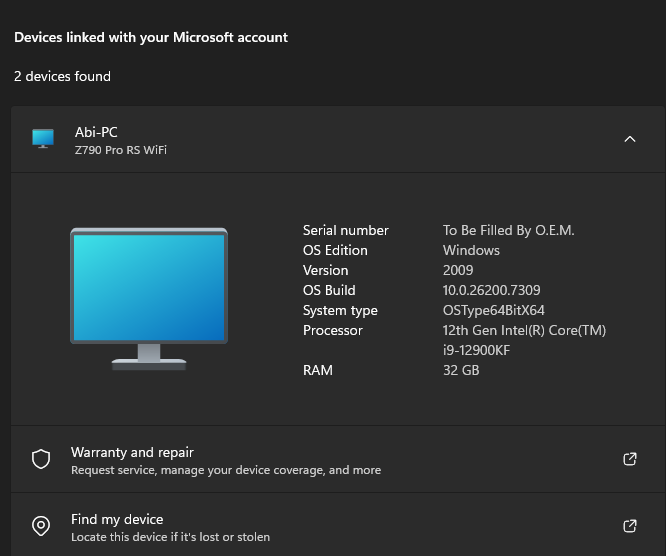Click the 'OS Build' label

(329, 290)
